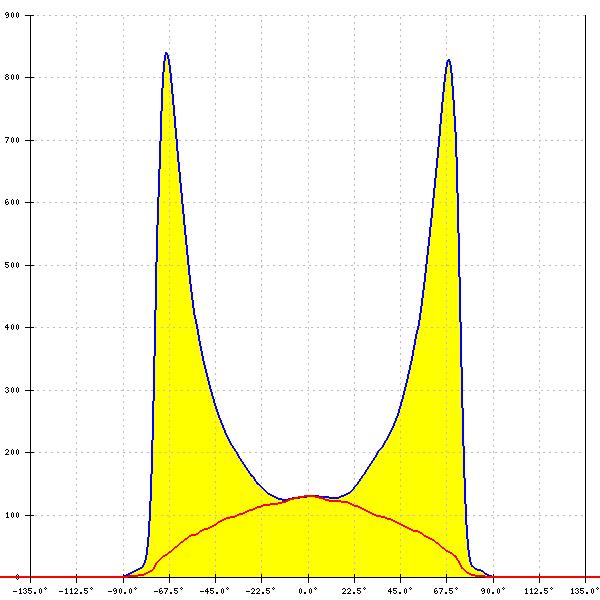The height and width of the screenshot is (600, 600).
Task: Click the -45.0° x-axis label
Action: pos(215,591)
